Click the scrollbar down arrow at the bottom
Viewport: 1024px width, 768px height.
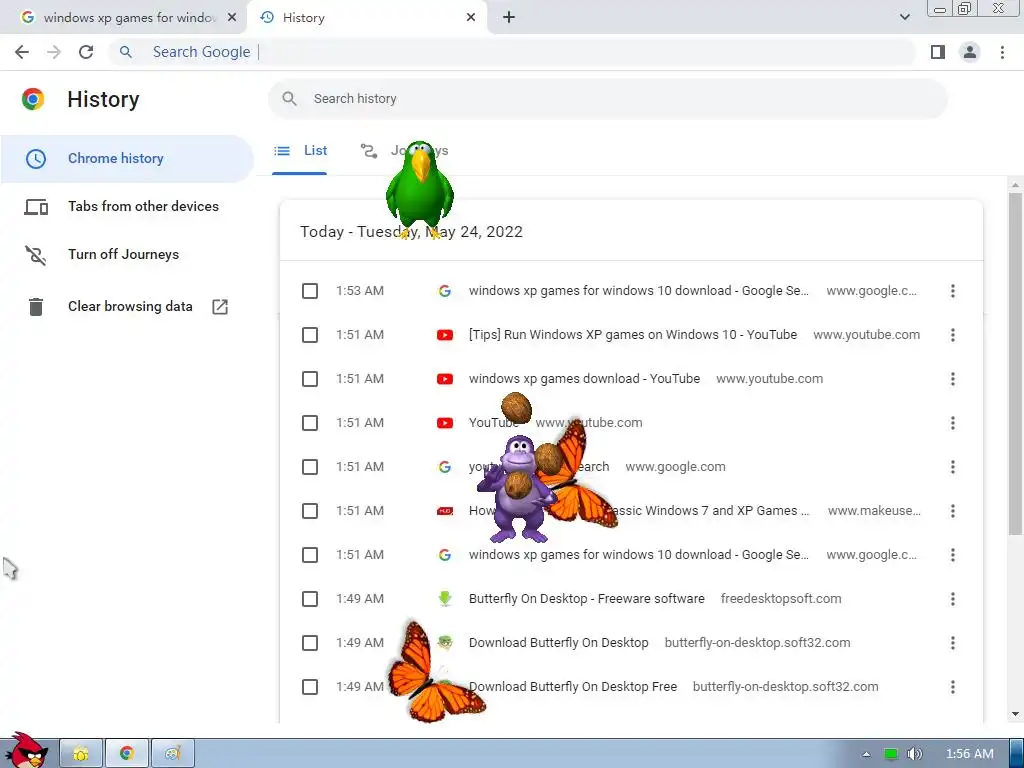(1015, 714)
